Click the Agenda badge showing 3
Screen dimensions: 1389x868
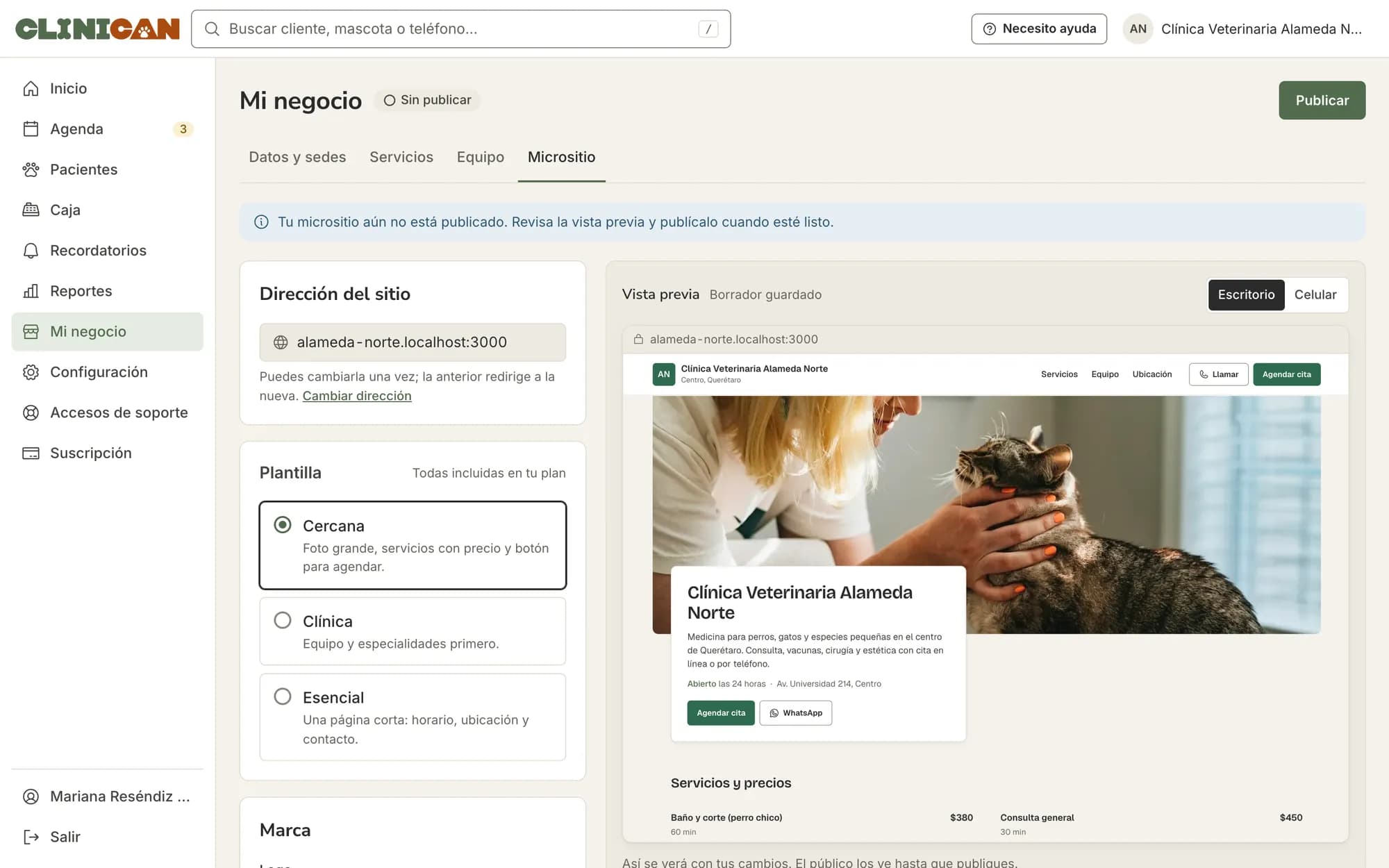click(183, 129)
